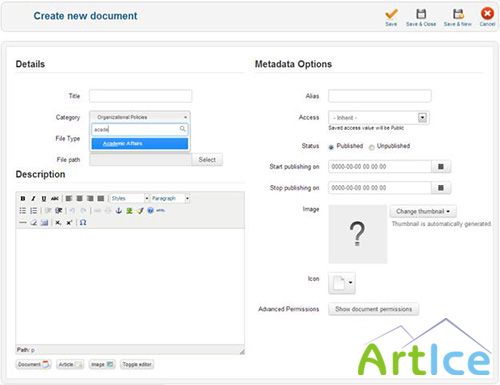500x385 pixels.
Task: Click Show document permissions button
Action: point(373,309)
